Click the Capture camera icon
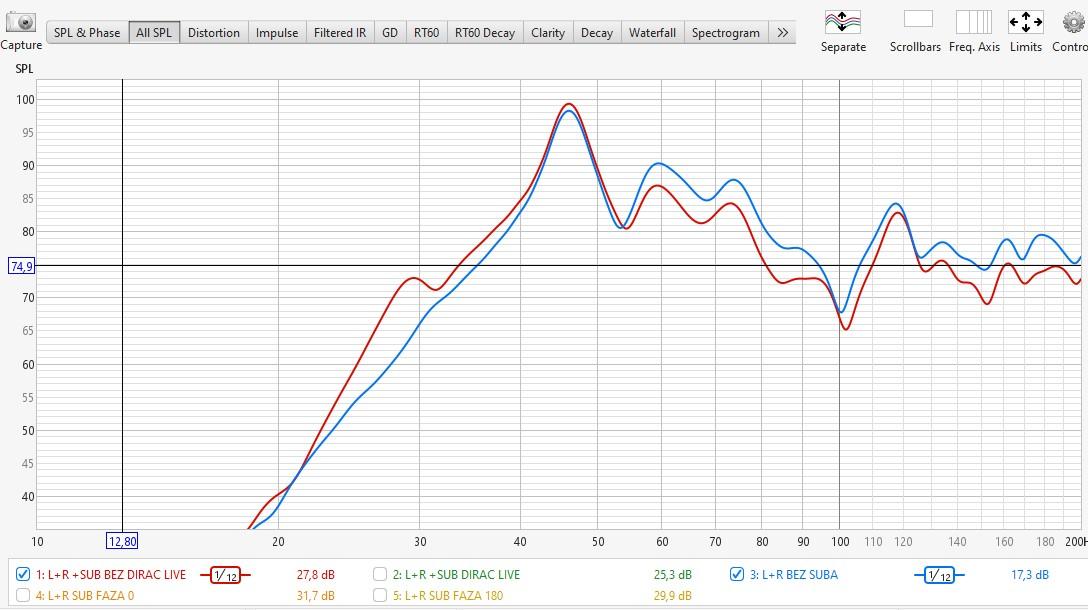 [20, 23]
